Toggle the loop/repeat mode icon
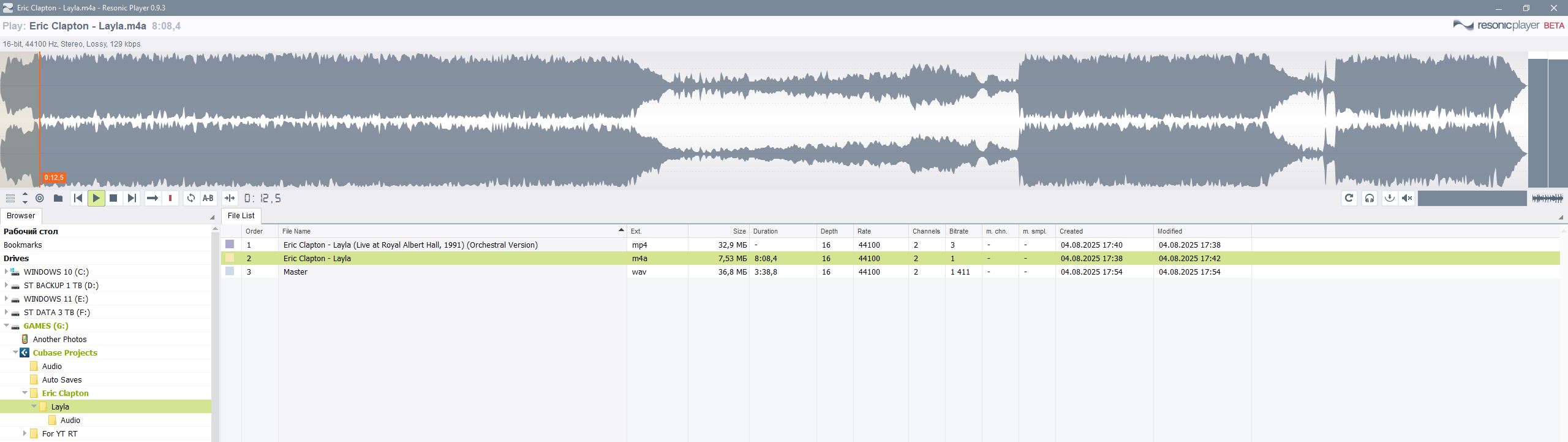The width and height of the screenshot is (1568, 442). point(191,198)
